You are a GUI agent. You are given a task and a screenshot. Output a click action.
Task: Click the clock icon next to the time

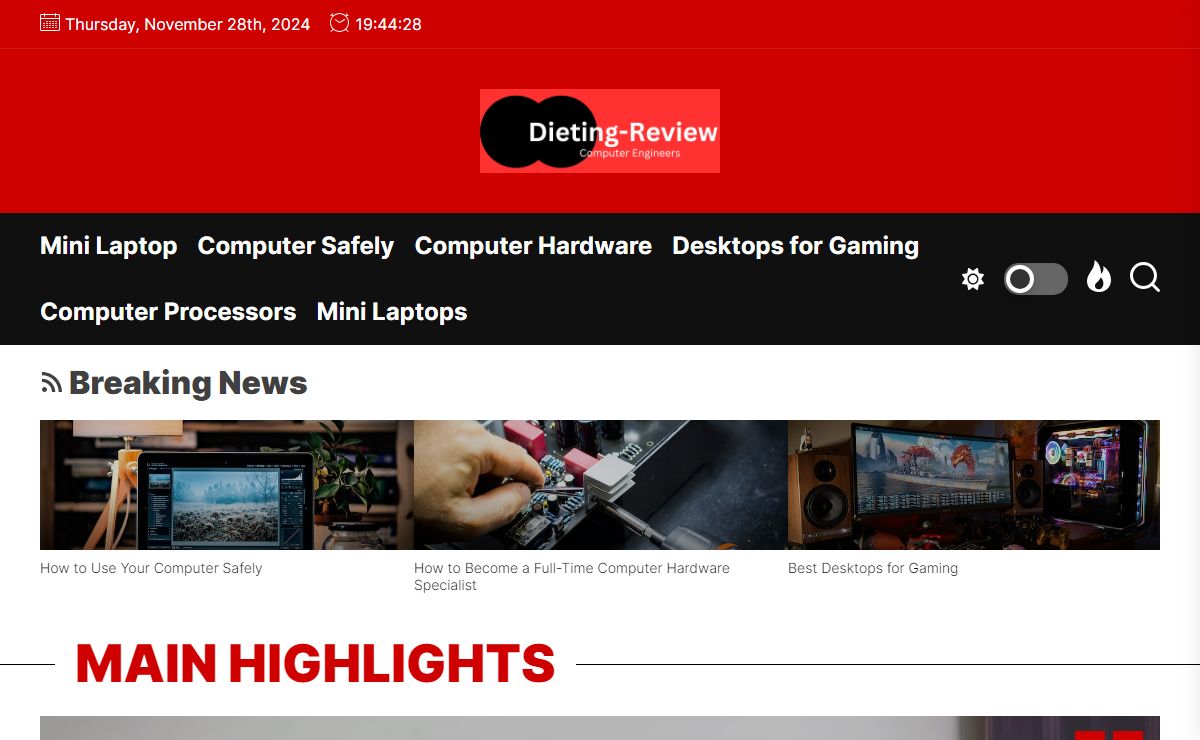(340, 22)
